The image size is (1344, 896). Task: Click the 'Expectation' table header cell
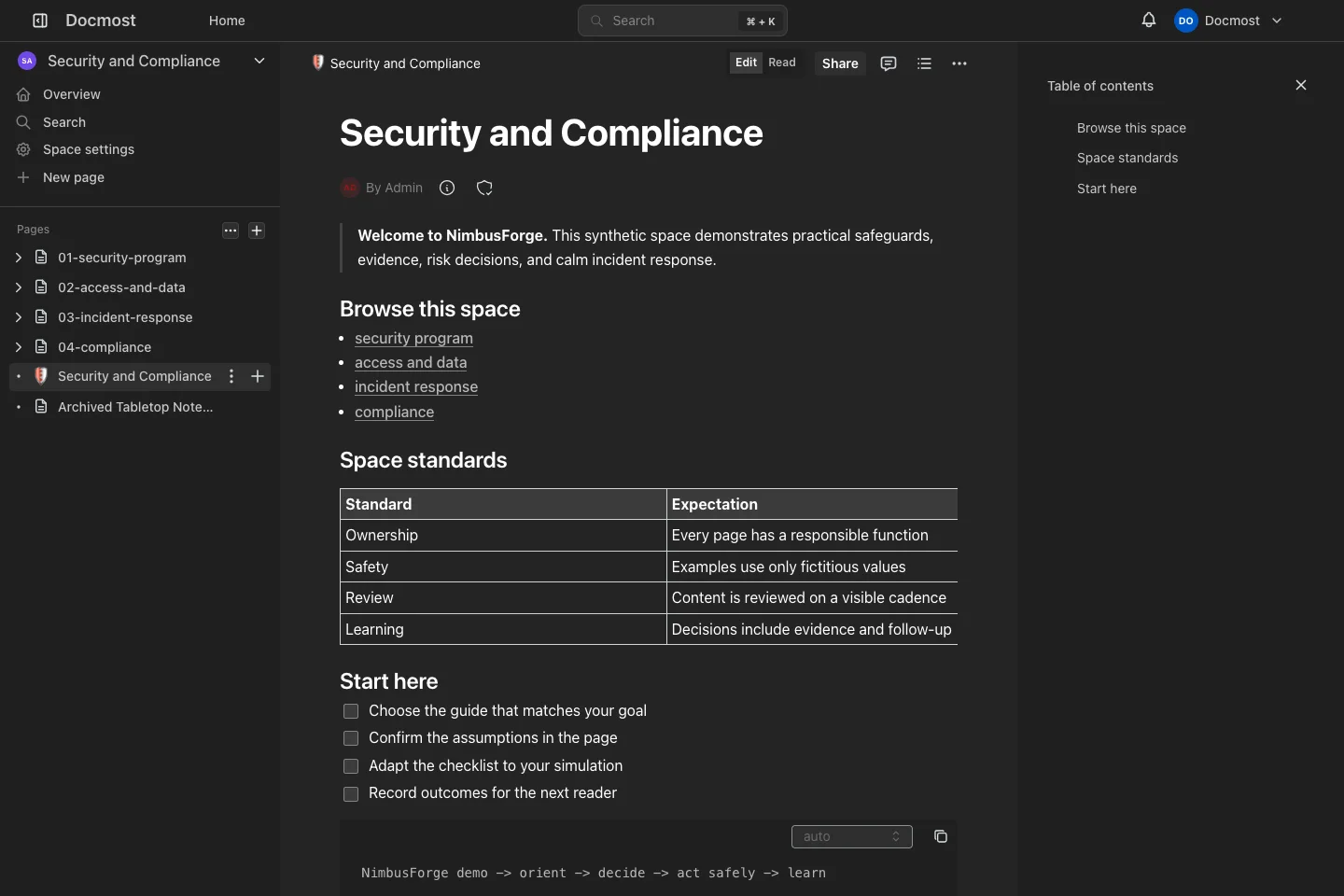[x=812, y=504]
